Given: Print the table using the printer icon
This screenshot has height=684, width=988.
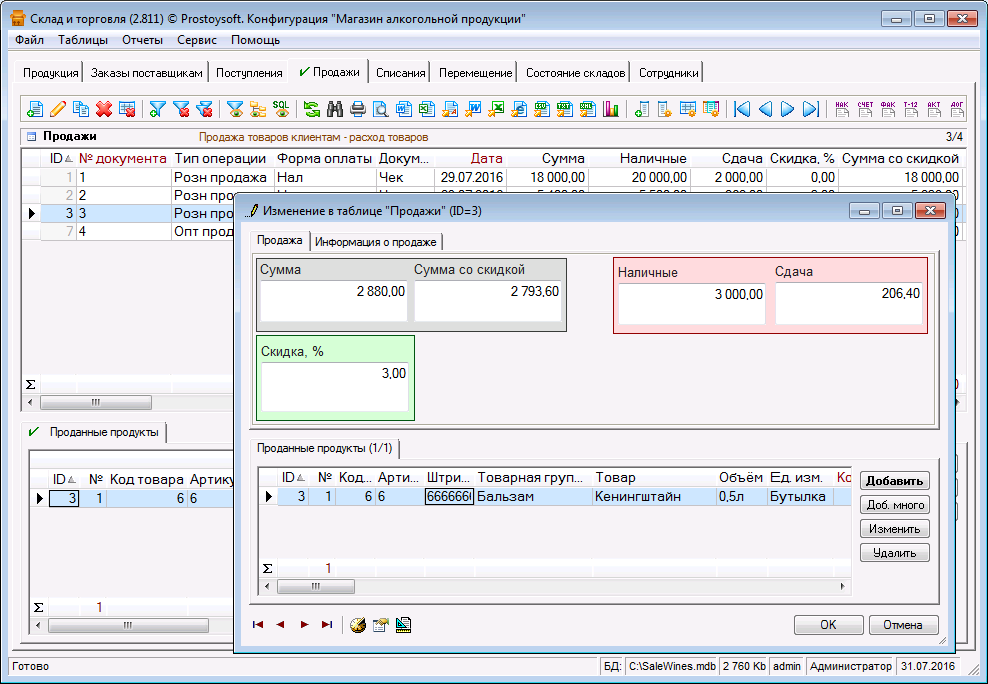Looking at the screenshot, I should coord(358,109).
